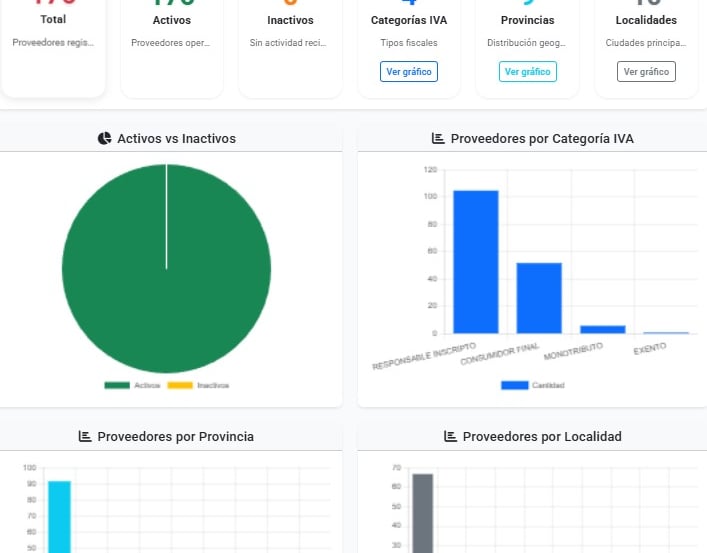Click the 'Activos vs Inactivos' chart title
Screen dimensions: 707x553
point(177,138)
